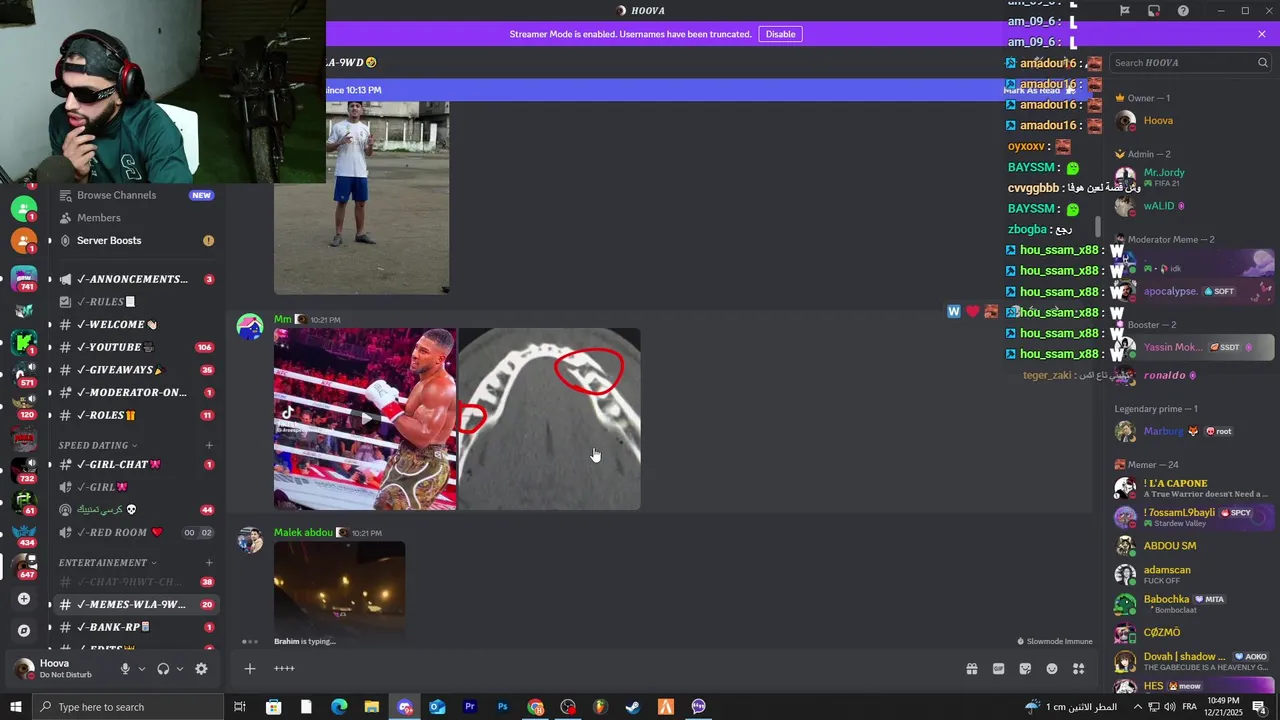Open the BANK-RP channel
Viewport: 1280px width, 720px height.
136,627
